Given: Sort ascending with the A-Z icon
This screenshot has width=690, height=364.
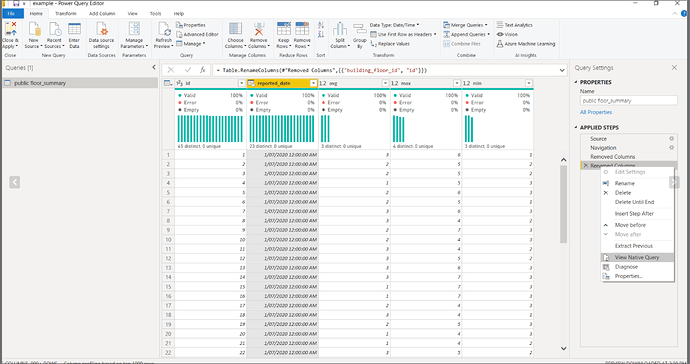Looking at the screenshot, I should tap(321, 25).
